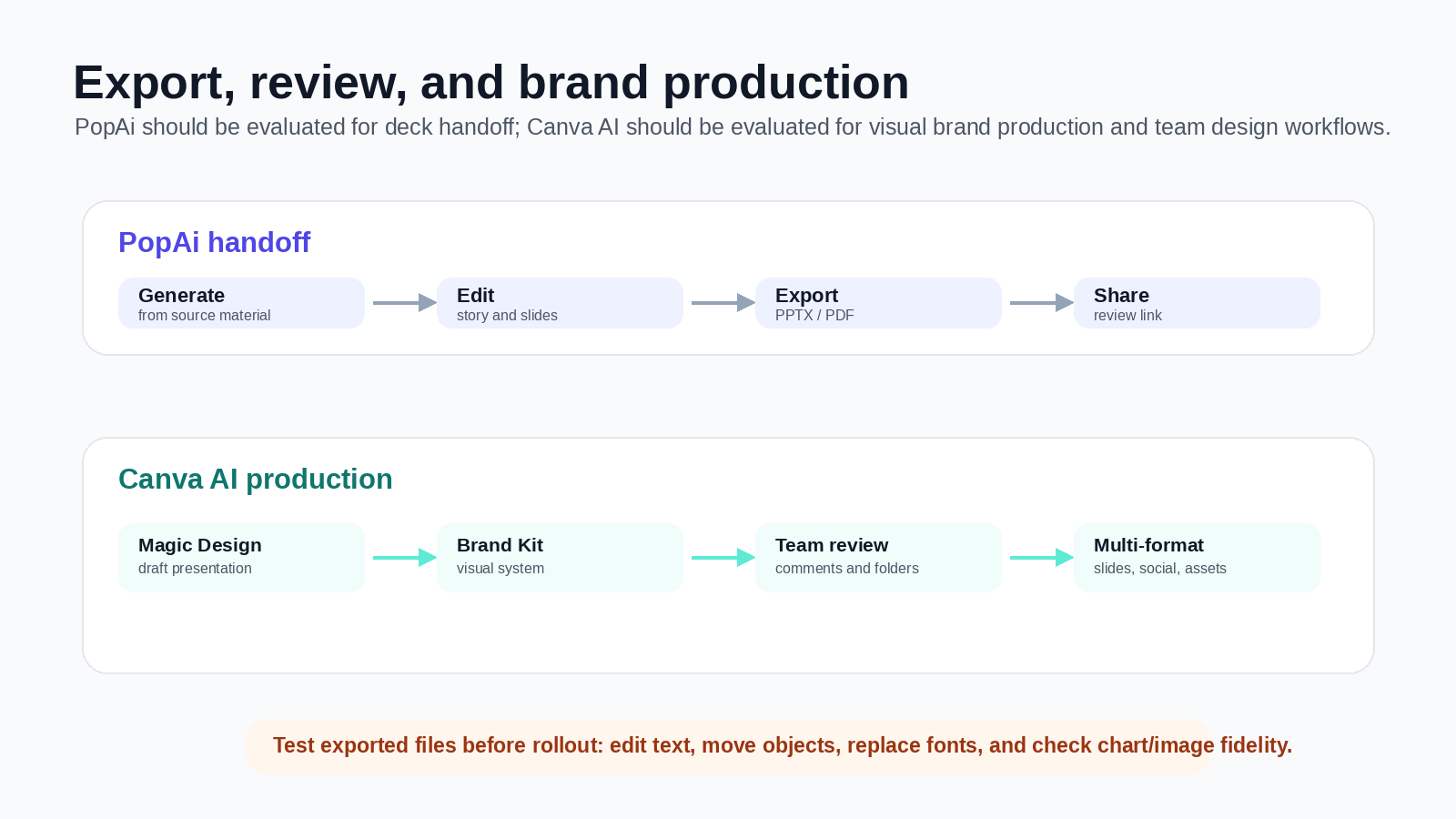Click the 'PPTX / PDF' caption
The height and width of the screenshot is (819, 1456).
click(814, 316)
